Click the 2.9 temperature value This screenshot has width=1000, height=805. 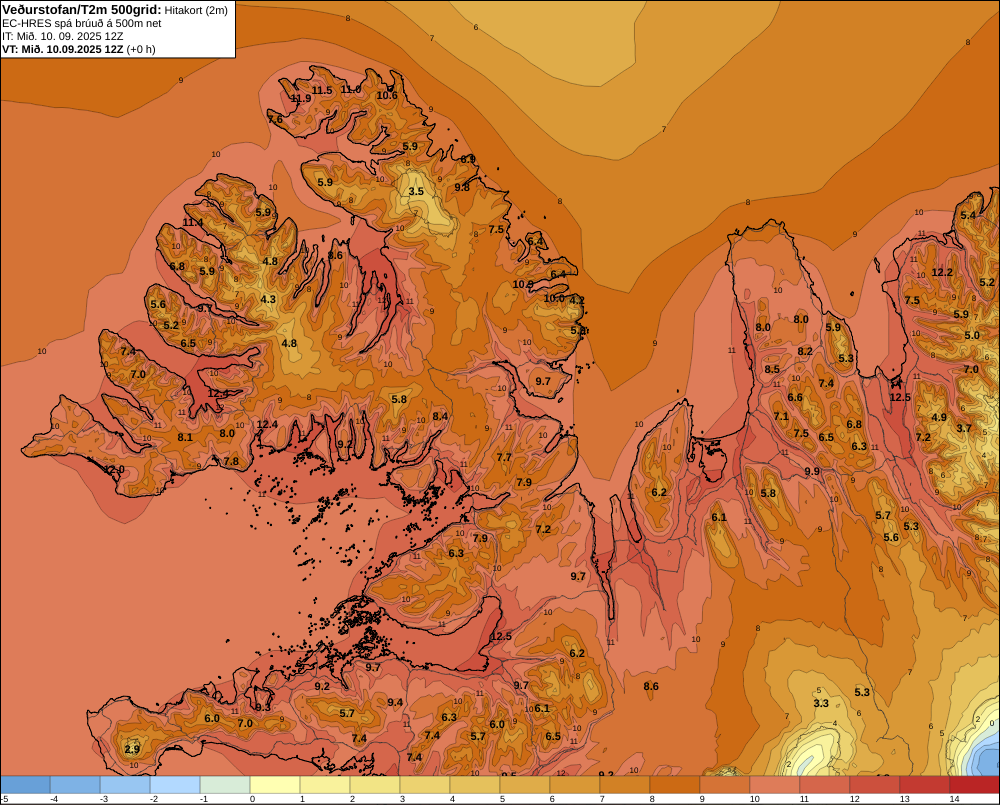click(x=132, y=750)
